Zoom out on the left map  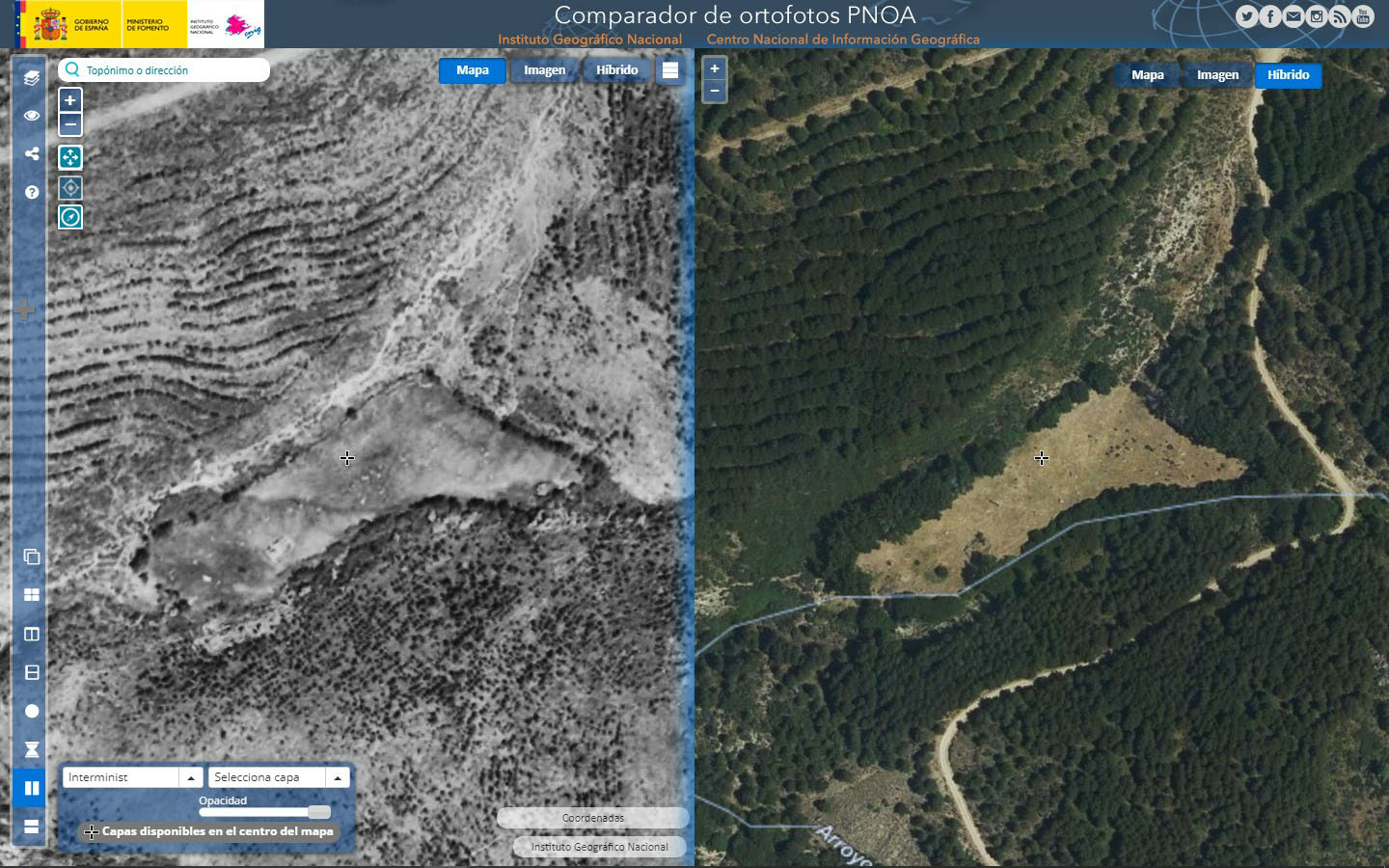[70, 124]
